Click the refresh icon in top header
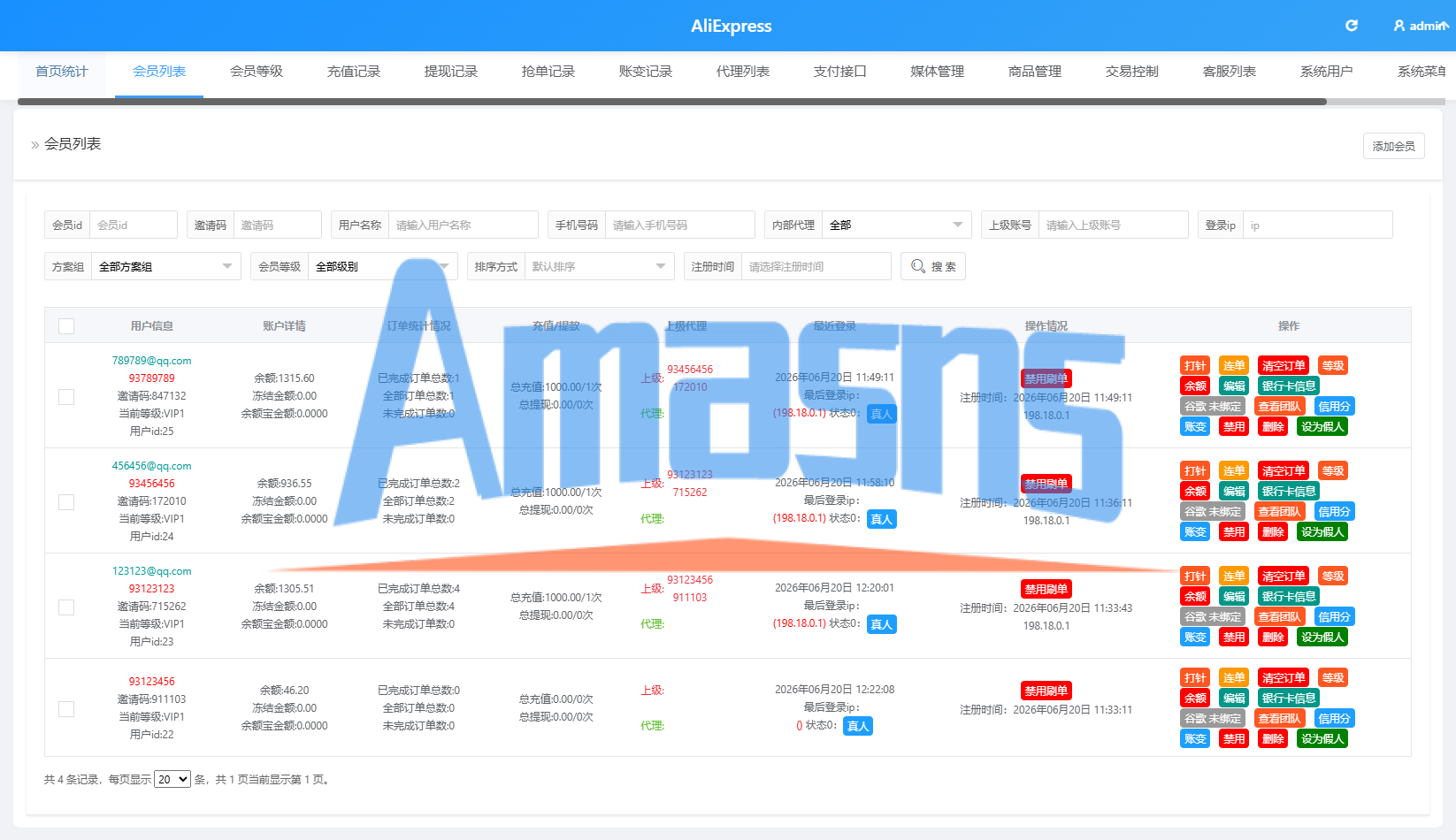 1351,26
